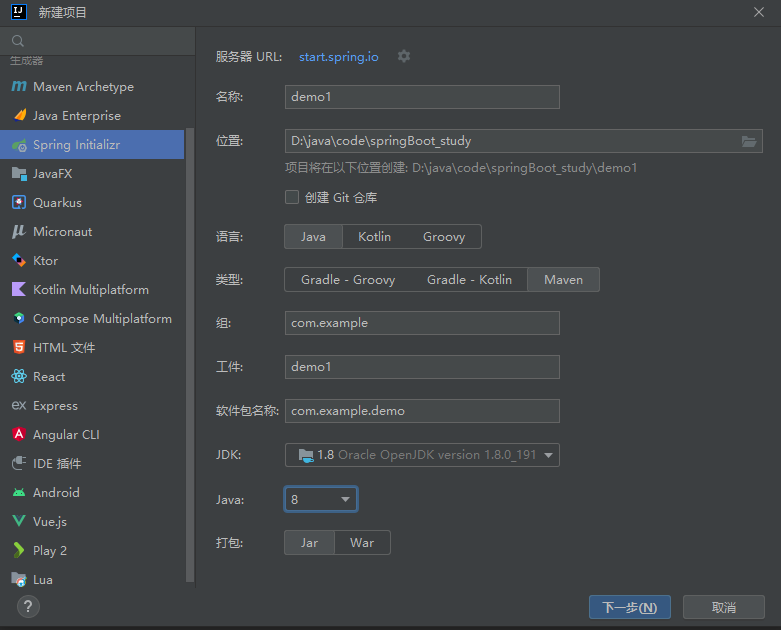Select the Quarkus generator icon
The width and height of the screenshot is (781, 630).
(x=18, y=203)
